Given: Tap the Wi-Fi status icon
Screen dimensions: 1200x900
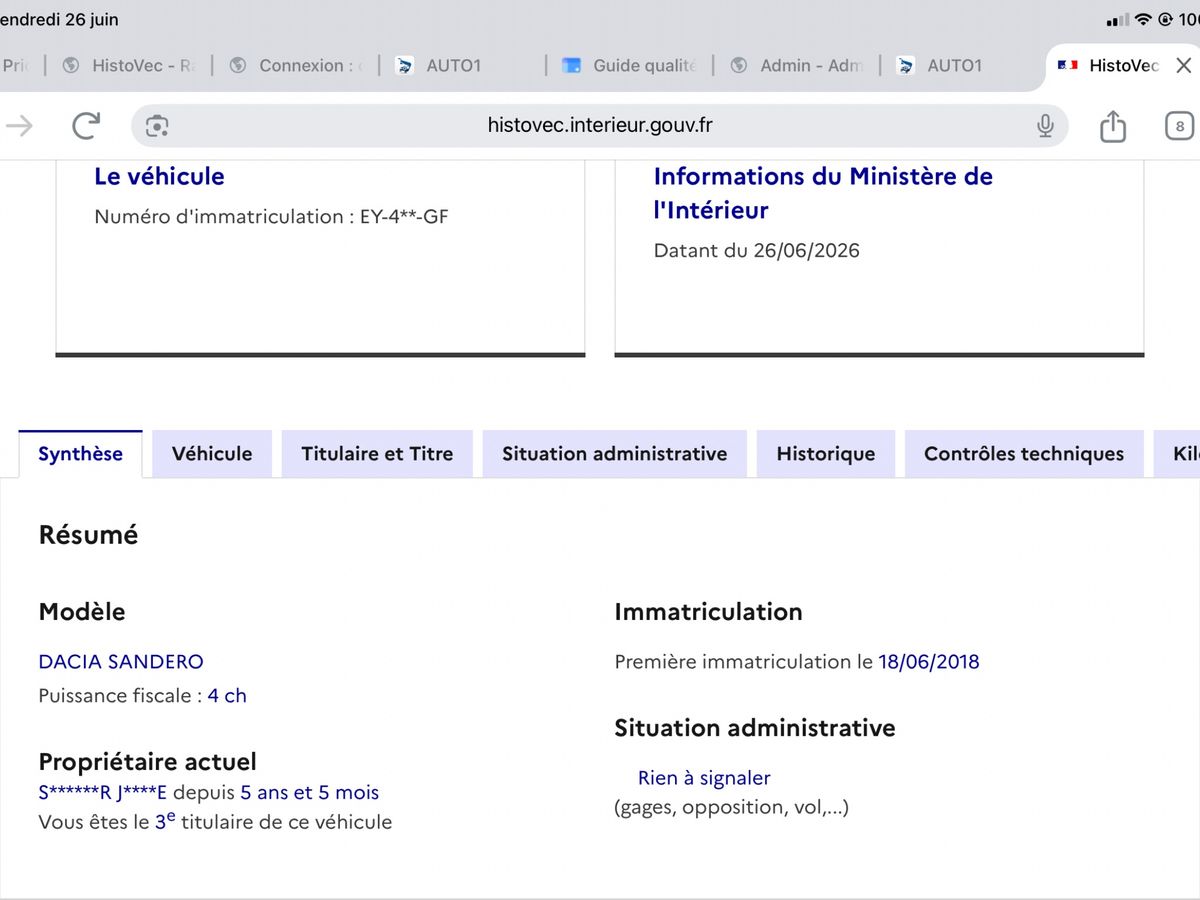Looking at the screenshot, I should (x=1143, y=20).
